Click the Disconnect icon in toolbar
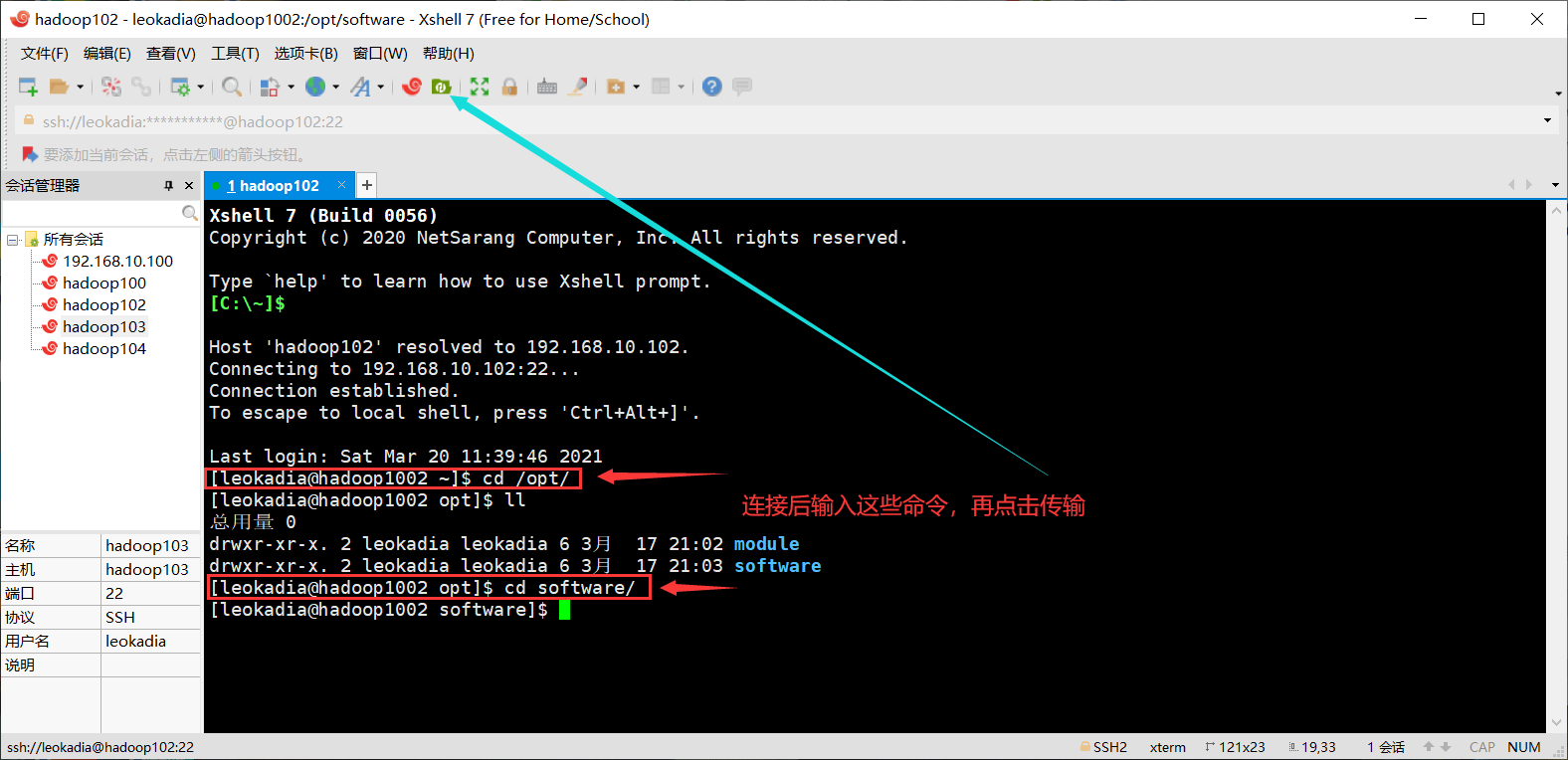The height and width of the screenshot is (760, 1568). coord(111,87)
